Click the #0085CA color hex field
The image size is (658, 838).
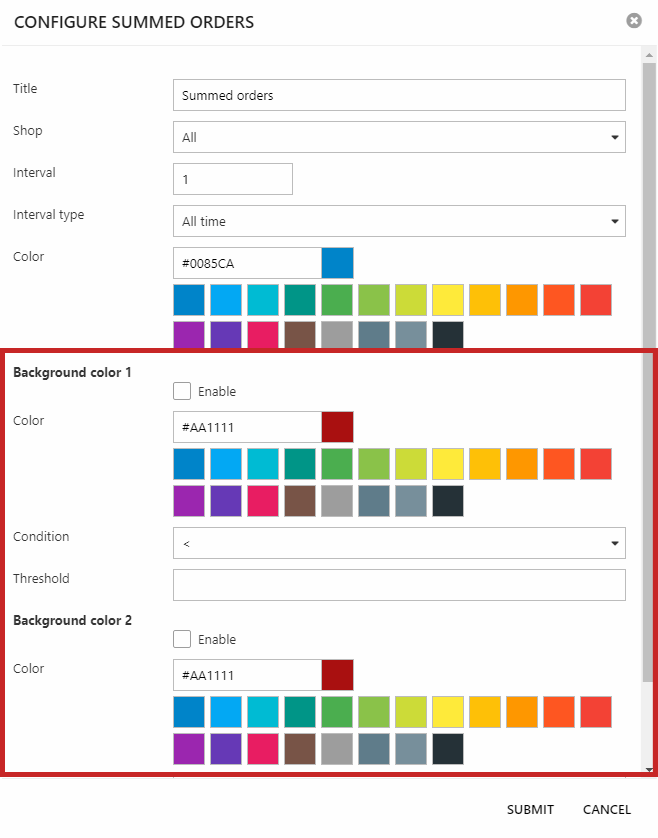click(x=247, y=263)
